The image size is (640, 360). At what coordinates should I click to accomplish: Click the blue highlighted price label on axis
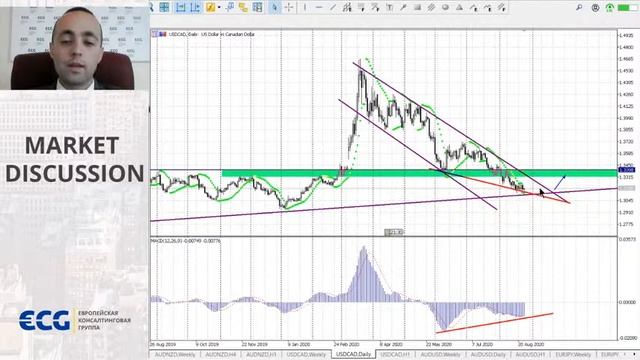(627, 169)
